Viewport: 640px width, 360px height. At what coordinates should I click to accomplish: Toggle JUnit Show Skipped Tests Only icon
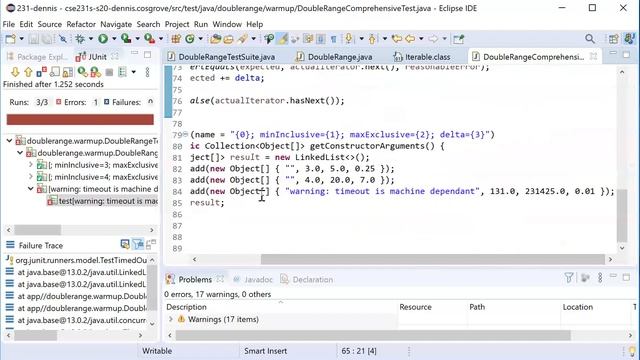[x=55, y=72]
